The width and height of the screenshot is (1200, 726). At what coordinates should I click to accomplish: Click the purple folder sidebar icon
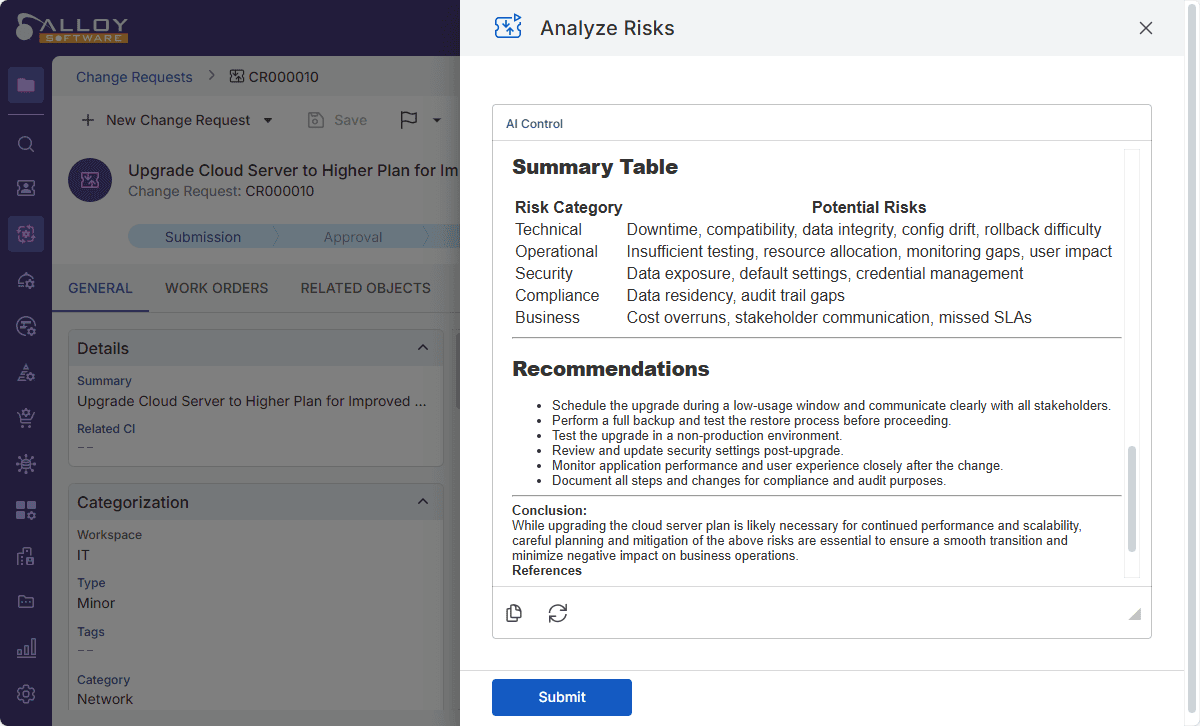pos(26,85)
